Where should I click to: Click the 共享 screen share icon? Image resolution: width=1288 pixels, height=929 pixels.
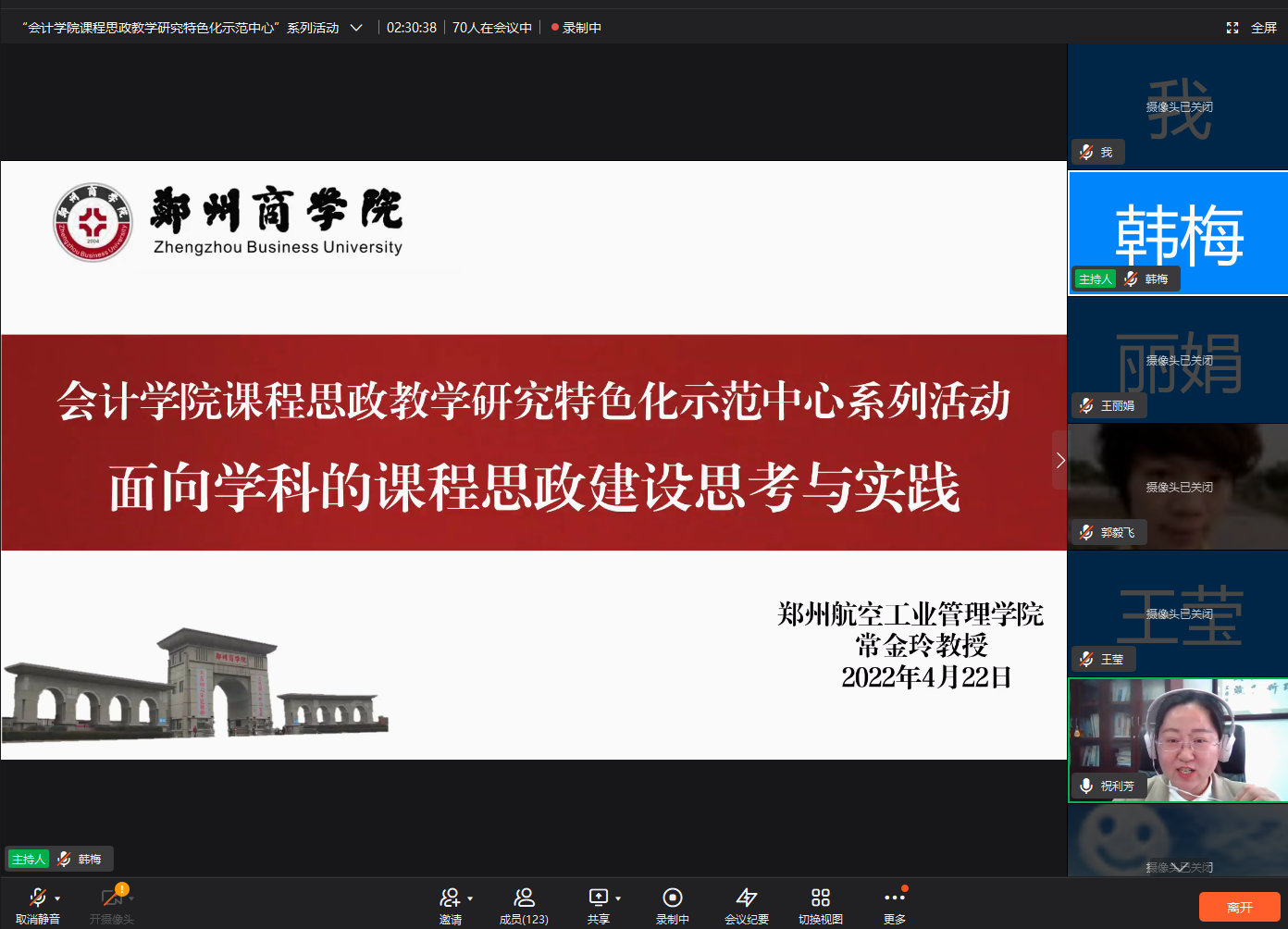click(x=598, y=898)
